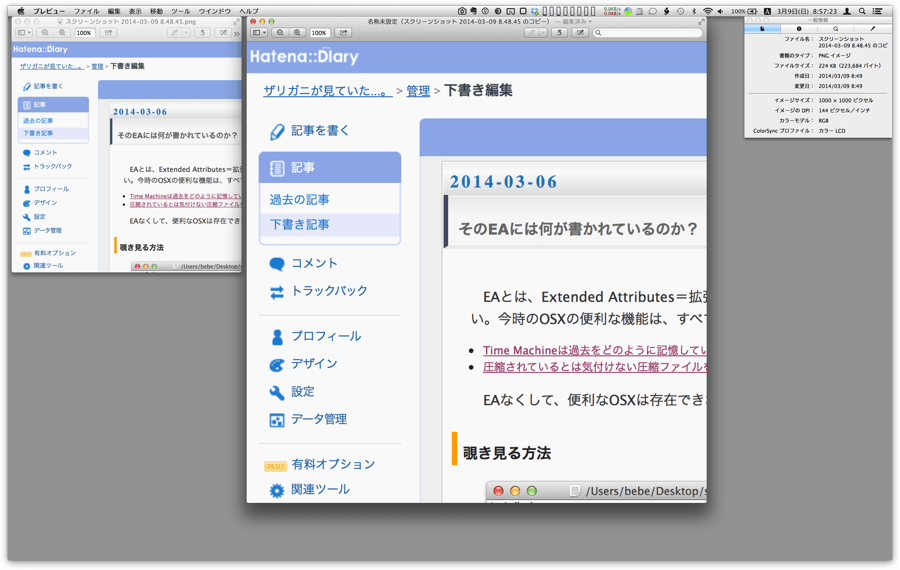Viewport: 900px width, 570px height.
Task: Click the input source A icon
Action: [767, 11]
